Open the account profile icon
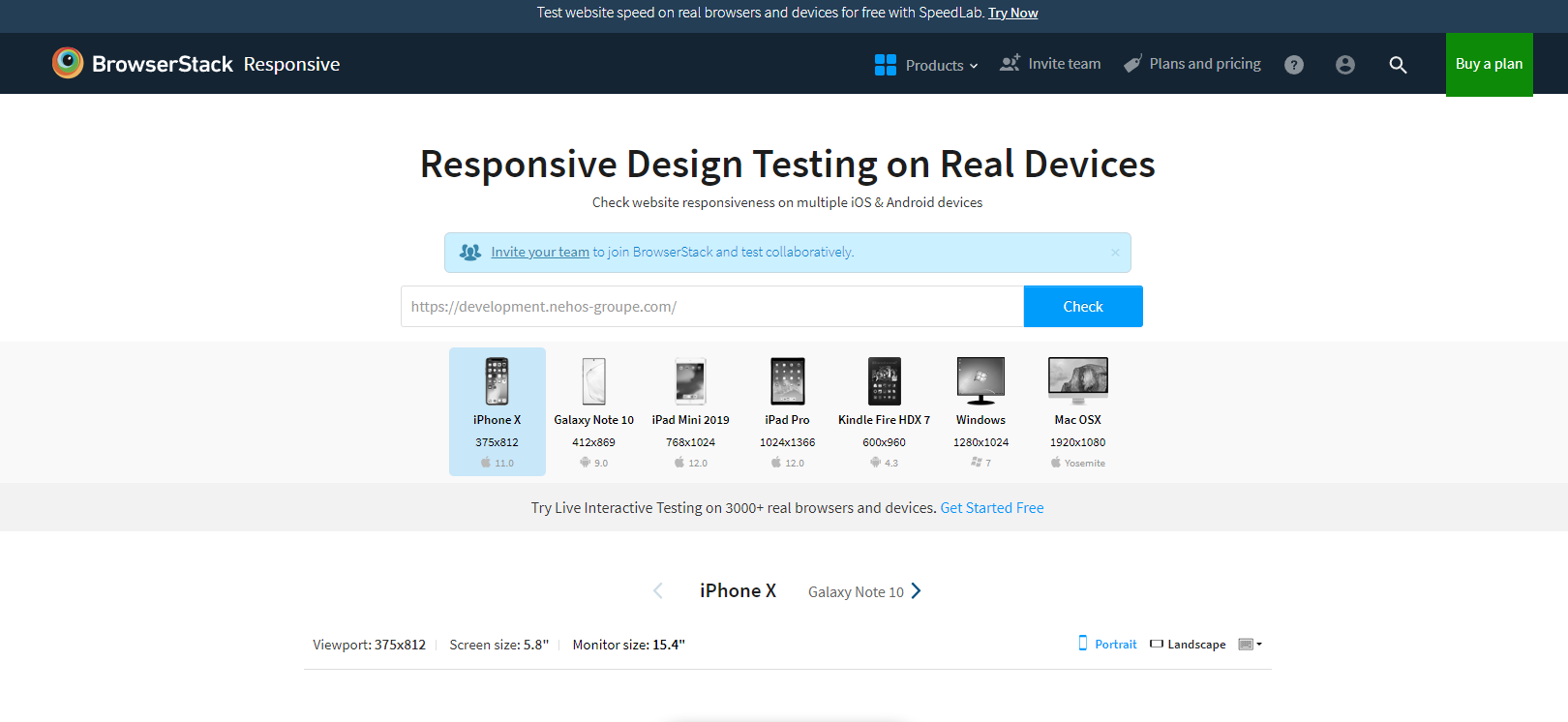 pyautogui.click(x=1345, y=65)
